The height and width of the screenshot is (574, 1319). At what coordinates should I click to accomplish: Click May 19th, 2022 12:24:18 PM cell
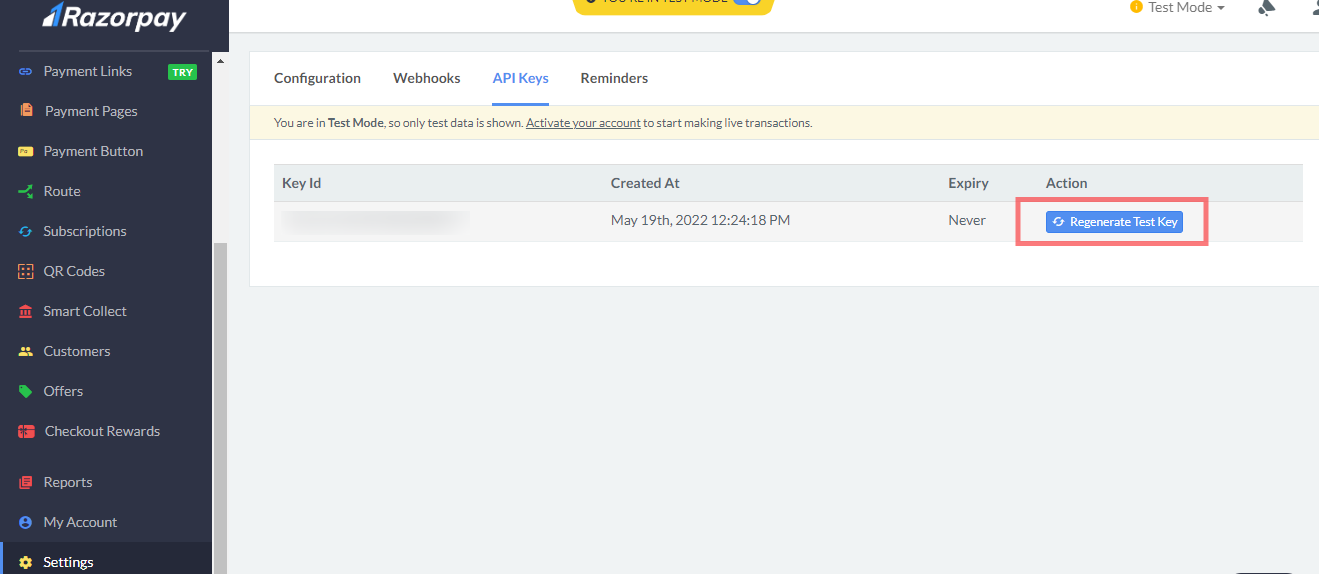tap(700, 220)
